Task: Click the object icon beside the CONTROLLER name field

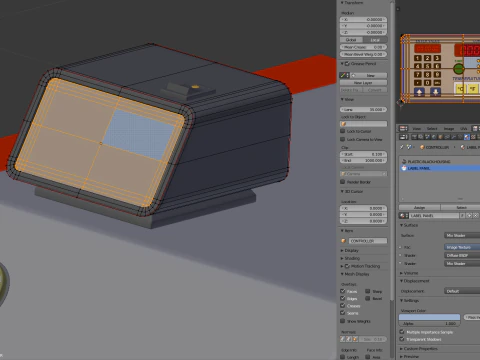Action: click(344, 241)
